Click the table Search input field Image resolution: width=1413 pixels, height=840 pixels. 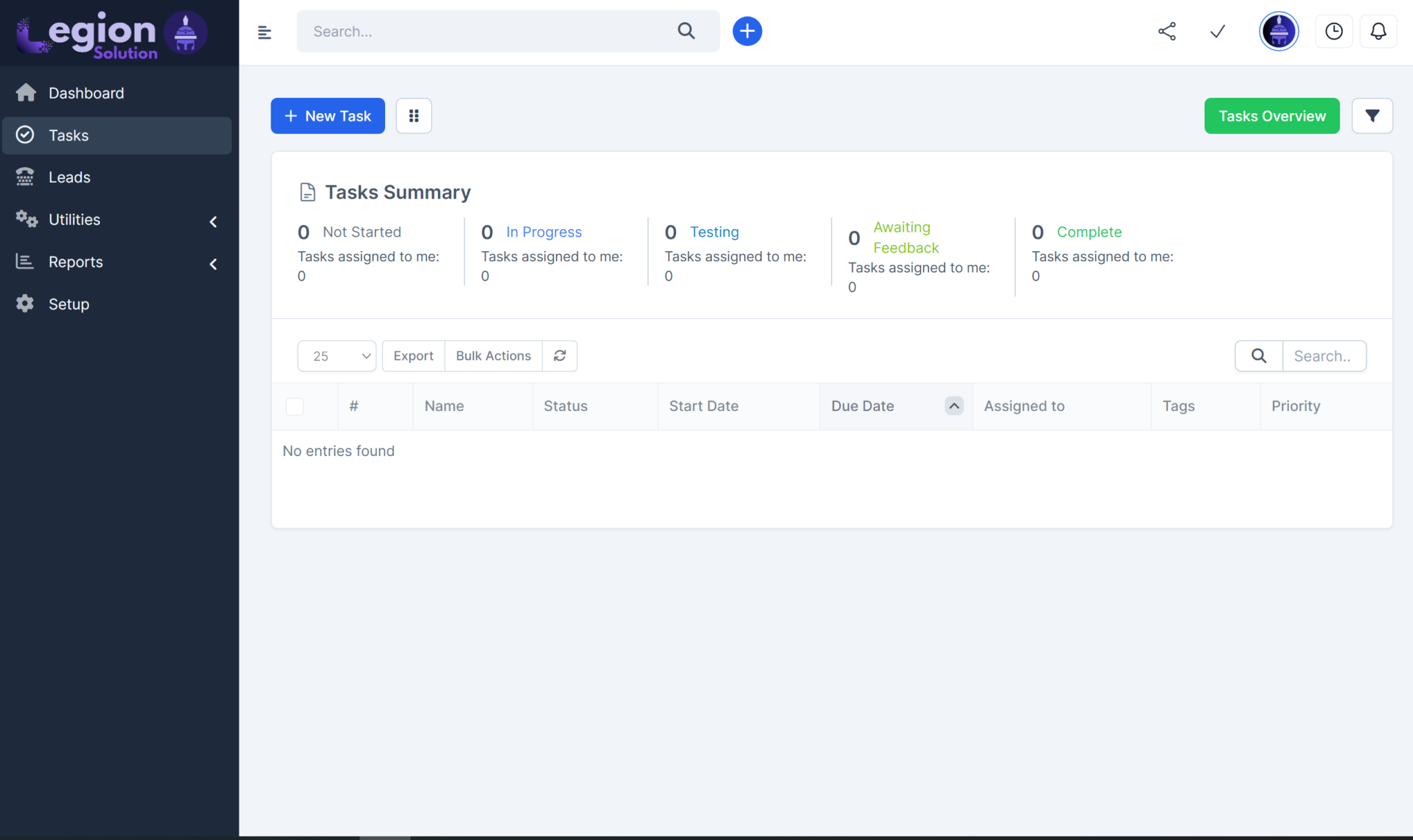(x=1323, y=356)
